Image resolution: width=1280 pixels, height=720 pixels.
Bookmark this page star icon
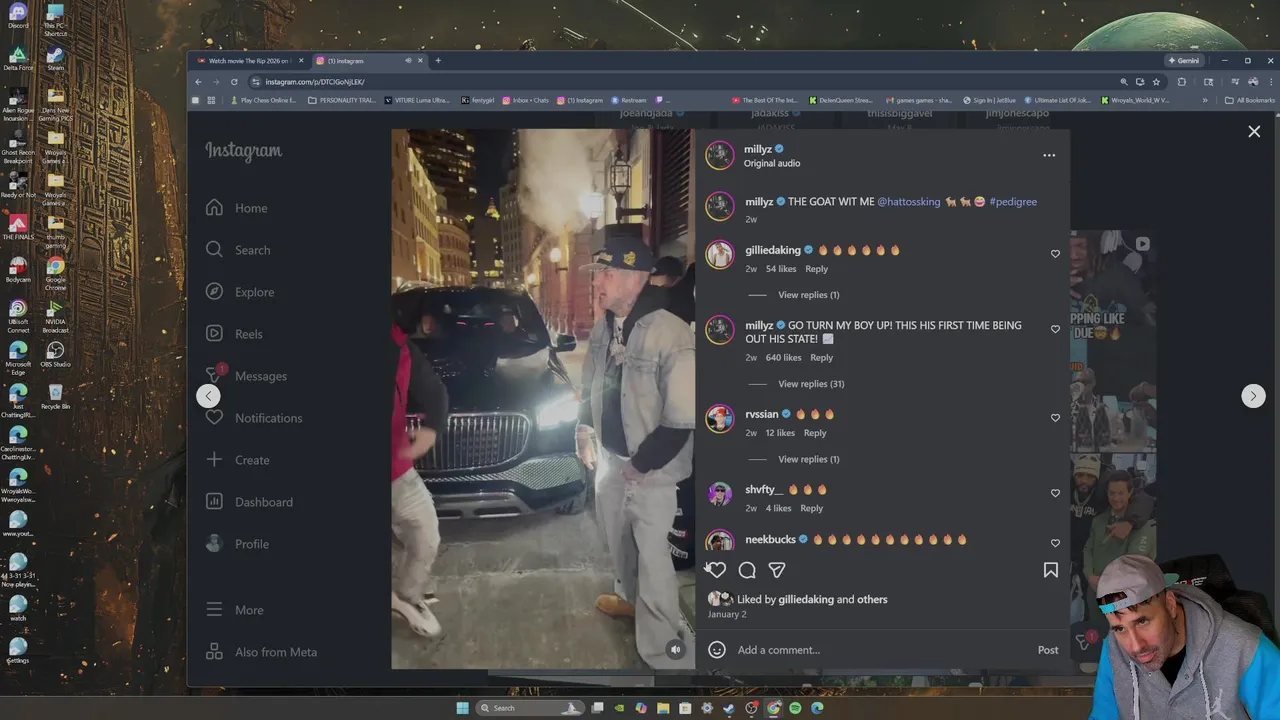point(1156,82)
